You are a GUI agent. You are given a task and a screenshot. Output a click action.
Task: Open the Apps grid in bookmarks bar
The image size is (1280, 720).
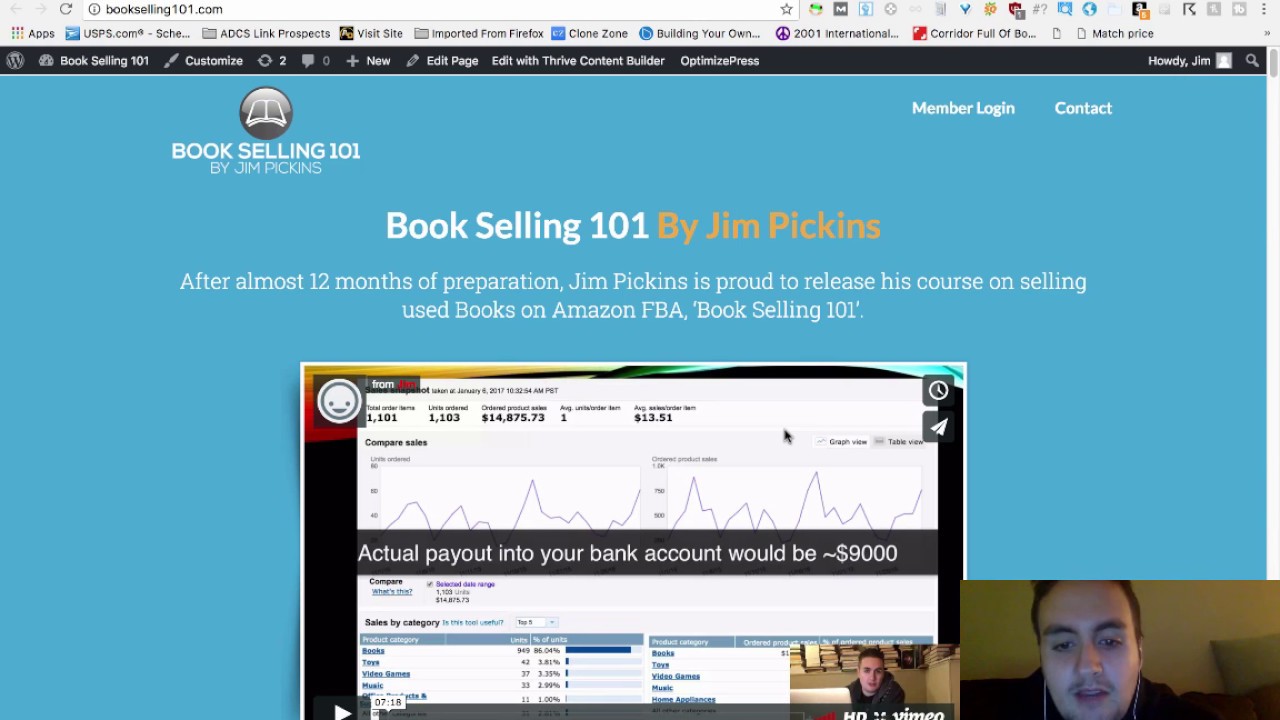click(x=32, y=33)
